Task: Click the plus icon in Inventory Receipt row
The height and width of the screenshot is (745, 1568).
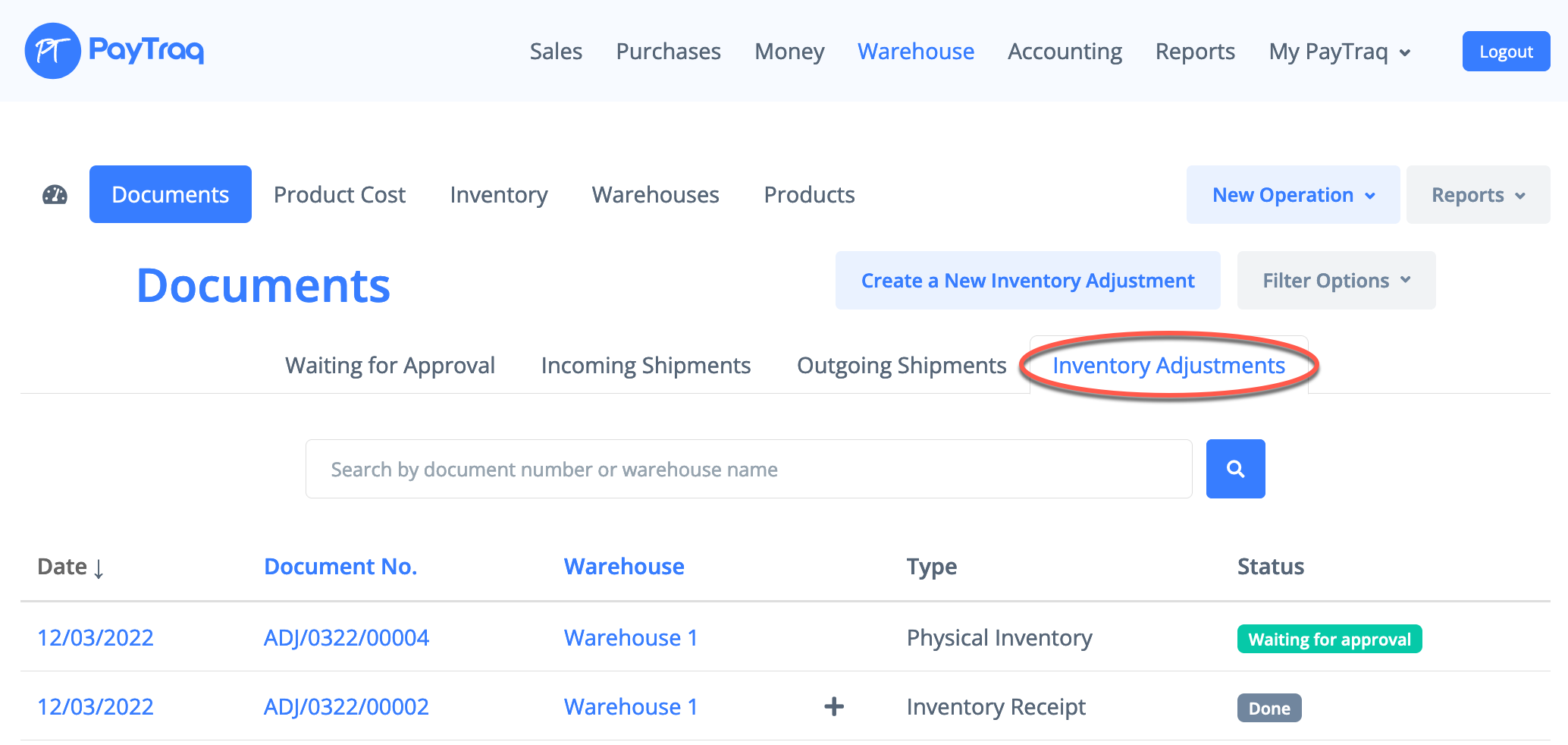Action: [833, 706]
